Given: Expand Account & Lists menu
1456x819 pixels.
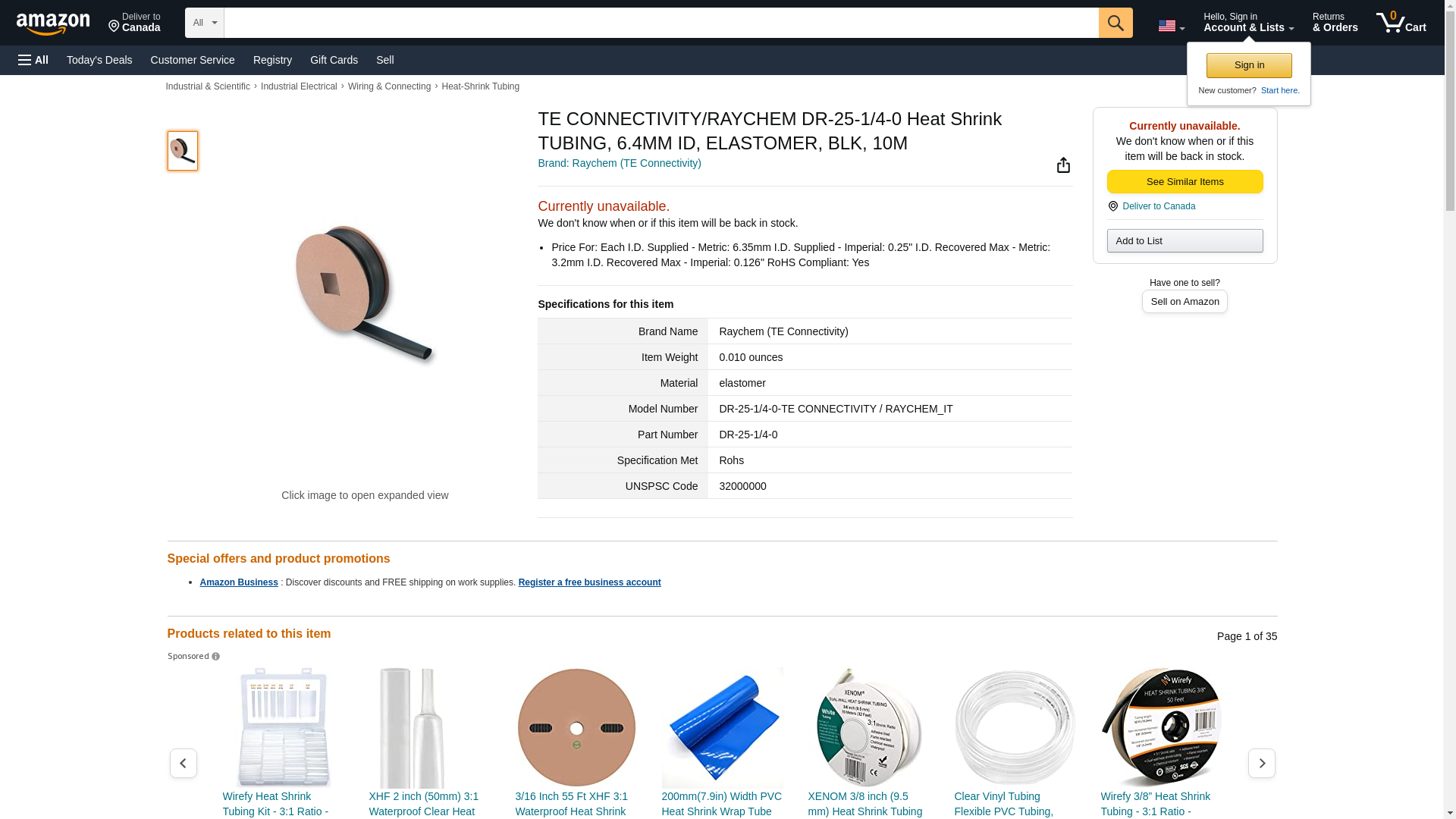Looking at the screenshot, I should coord(1248,23).
